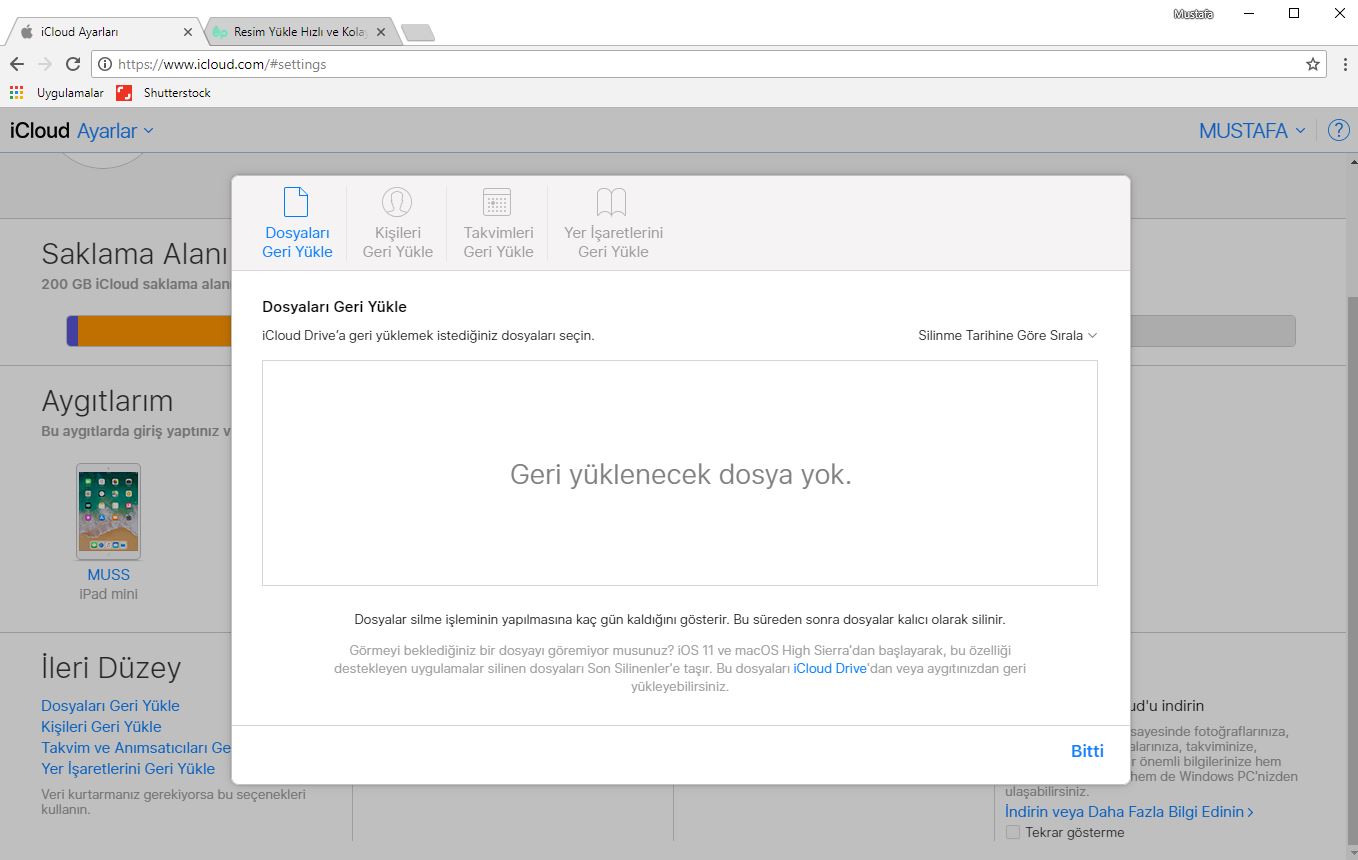Open the Takvimleri Geri Yükle calendar icon
Screen dimensions: 1358x860
497,203
